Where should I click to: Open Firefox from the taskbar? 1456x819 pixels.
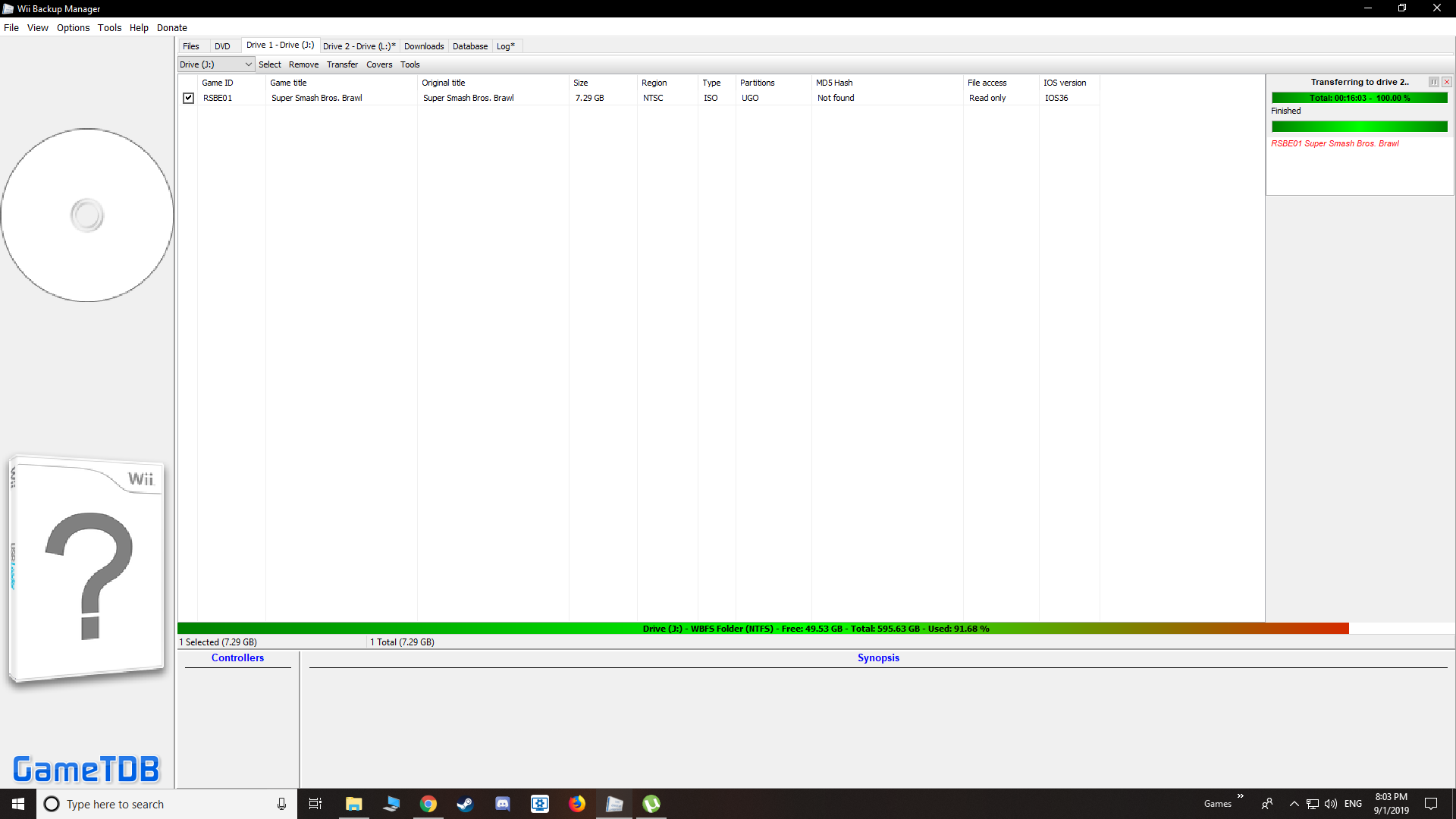(x=577, y=804)
